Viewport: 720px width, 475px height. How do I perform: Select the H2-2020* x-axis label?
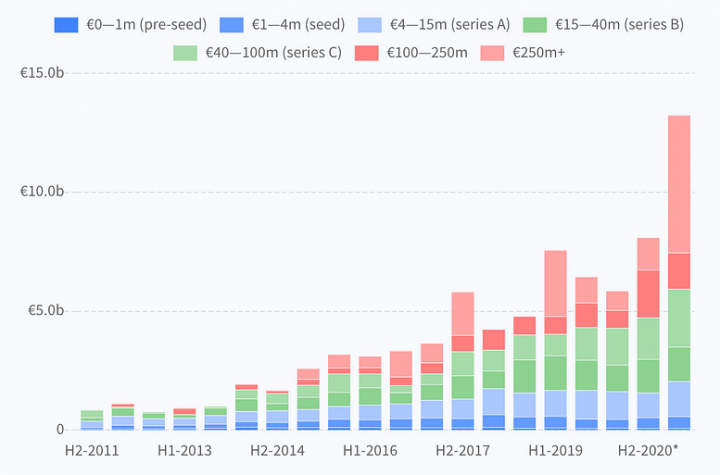(648, 451)
